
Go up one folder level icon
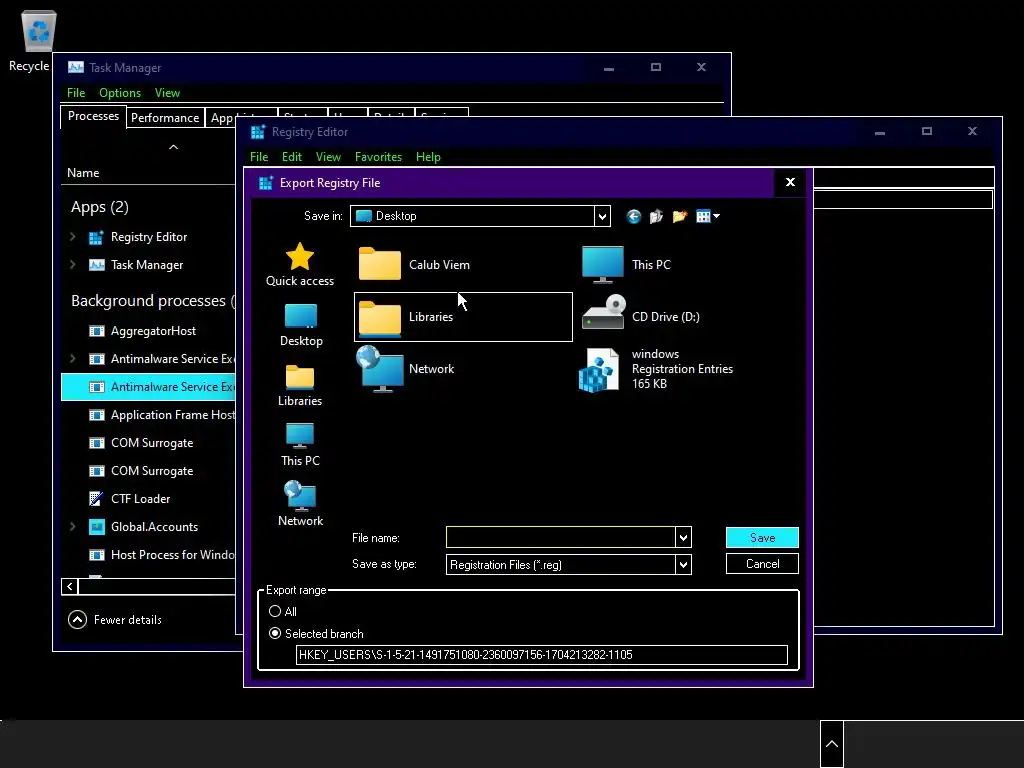tap(656, 216)
